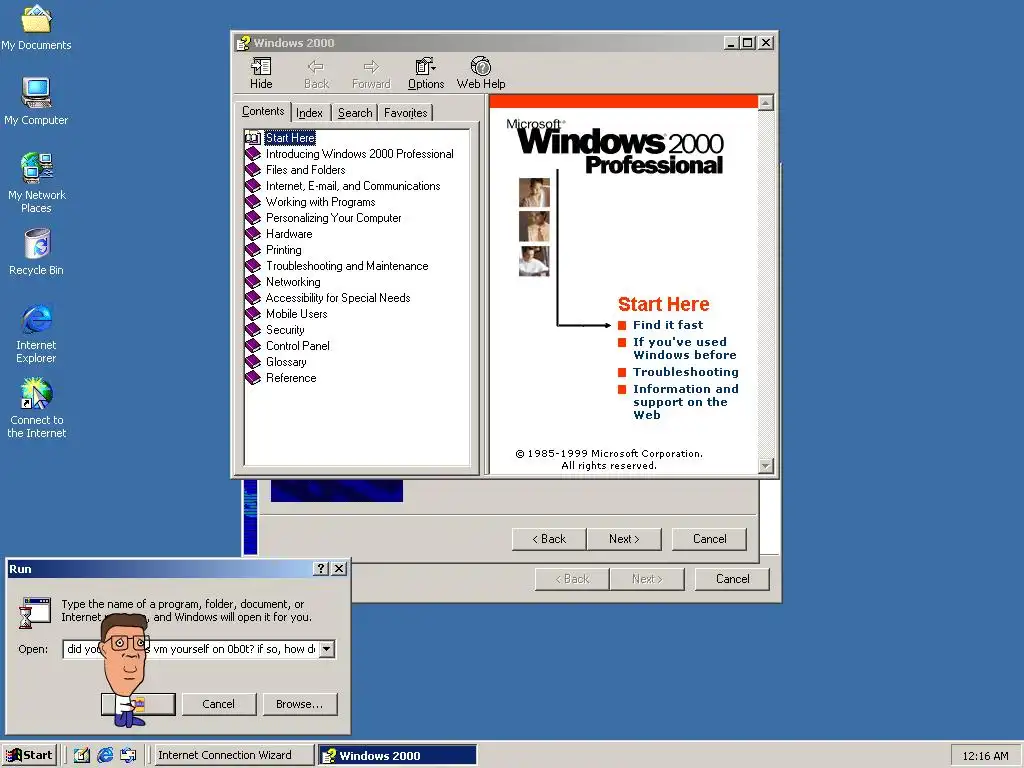Click book icon beside Networking

point(253,282)
